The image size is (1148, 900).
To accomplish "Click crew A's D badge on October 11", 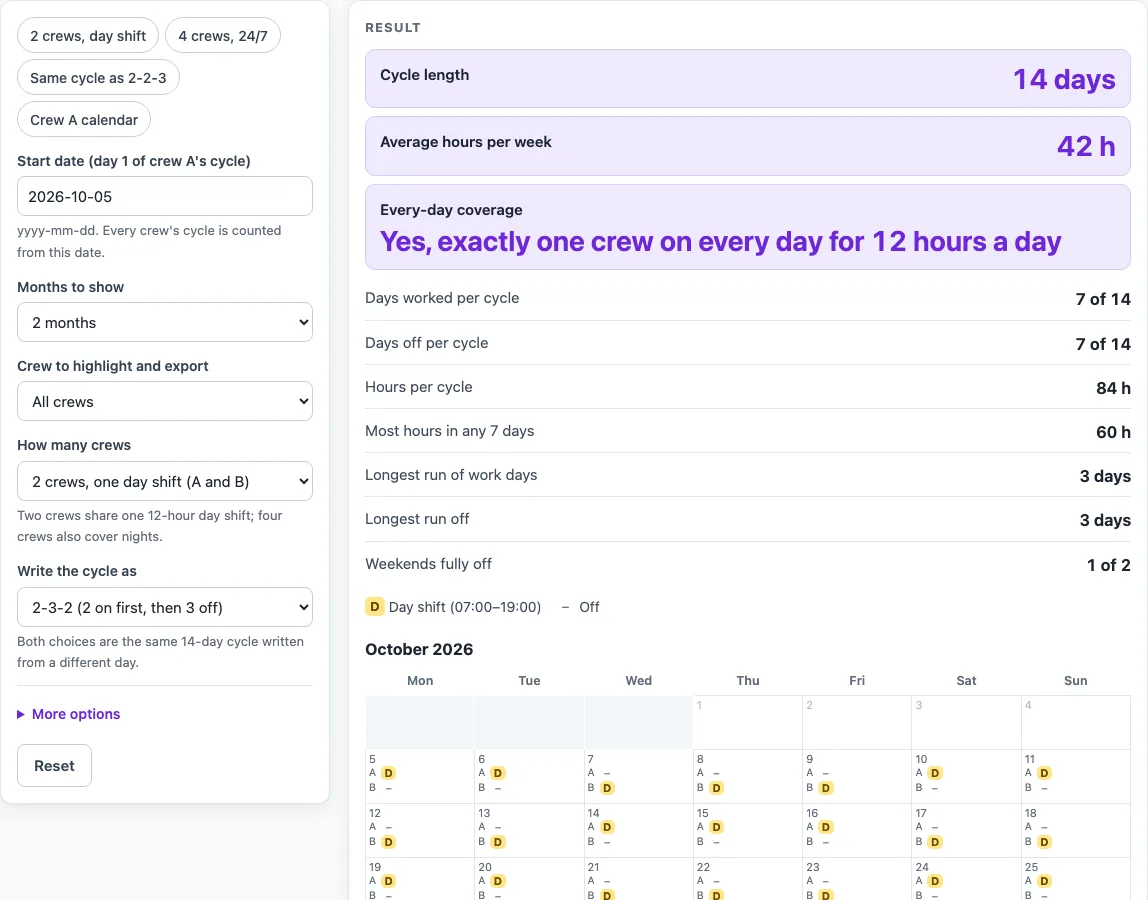I will click(x=1045, y=773).
